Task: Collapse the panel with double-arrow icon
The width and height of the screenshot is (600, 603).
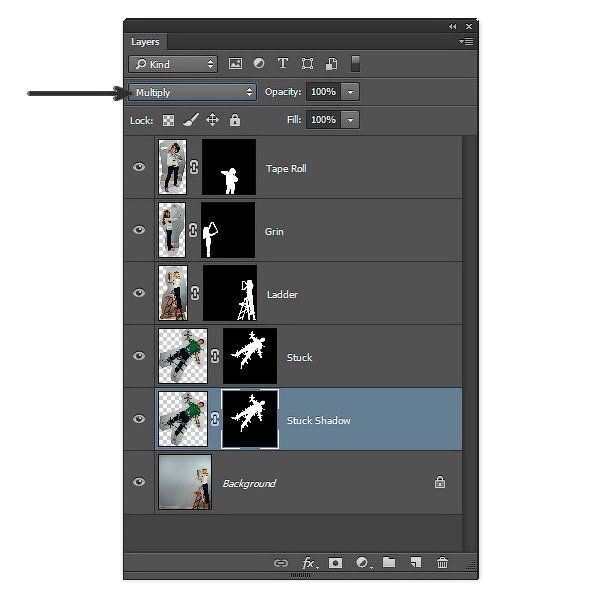Action: pos(452,27)
